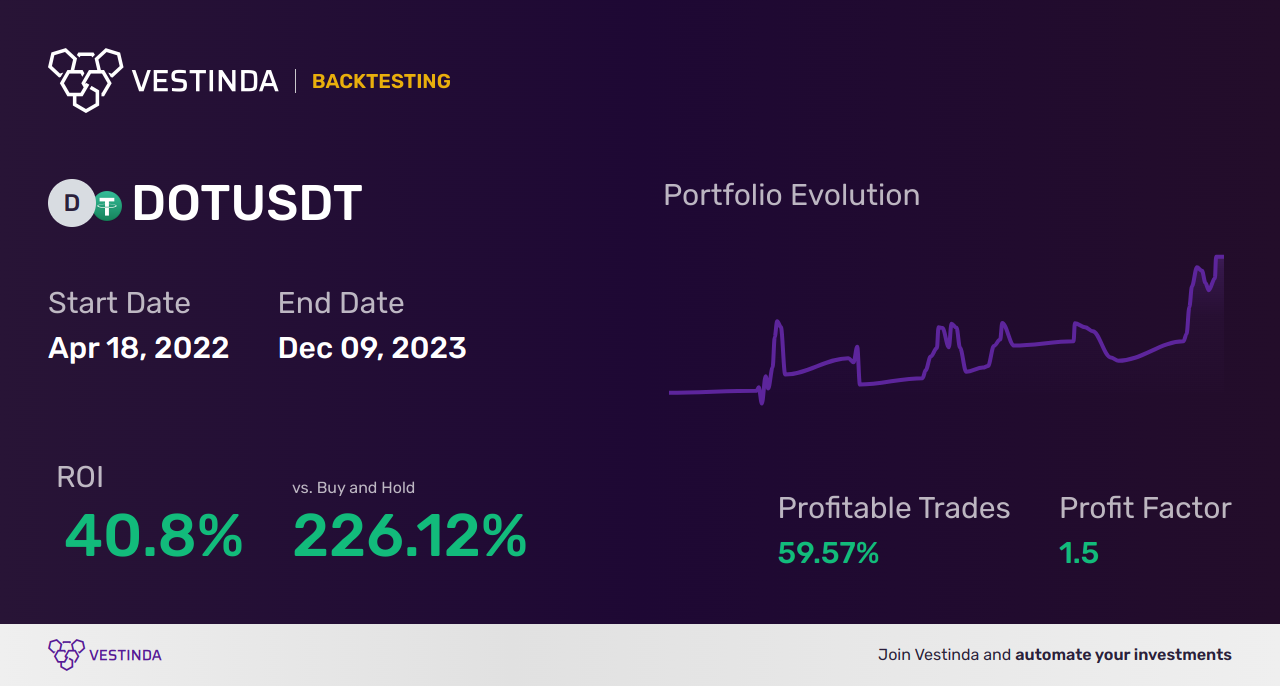This screenshot has height=686, width=1280.
Task: Click the End Date label
Action: point(341,303)
